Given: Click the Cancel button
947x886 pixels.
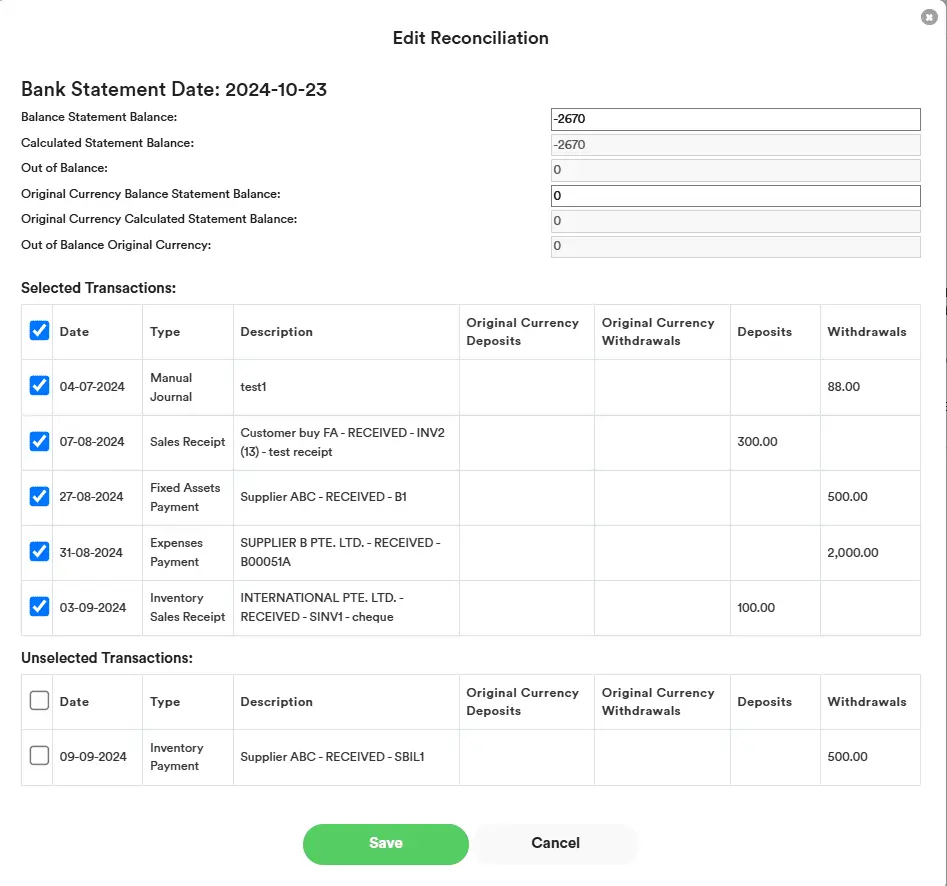Looking at the screenshot, I should 555,844.
